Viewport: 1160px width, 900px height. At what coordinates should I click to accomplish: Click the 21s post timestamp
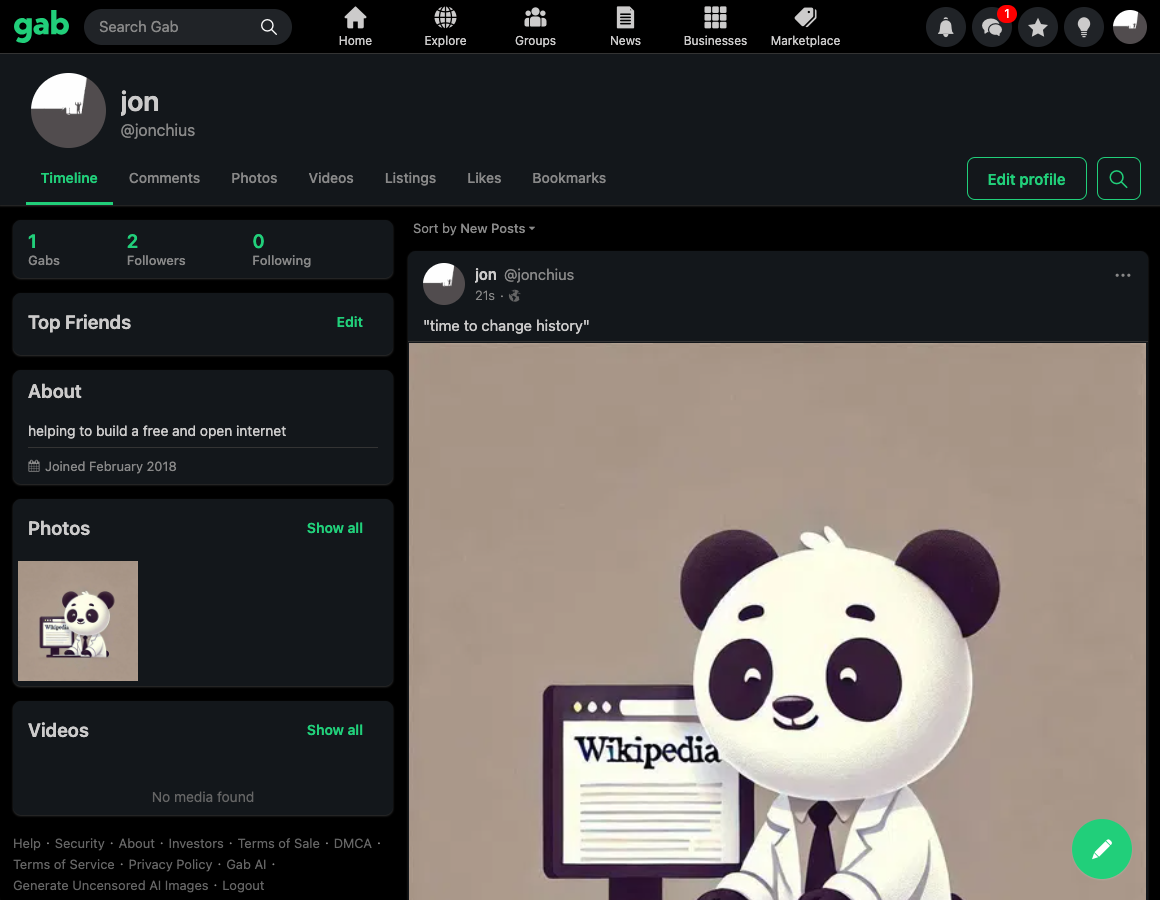(485, 296)
